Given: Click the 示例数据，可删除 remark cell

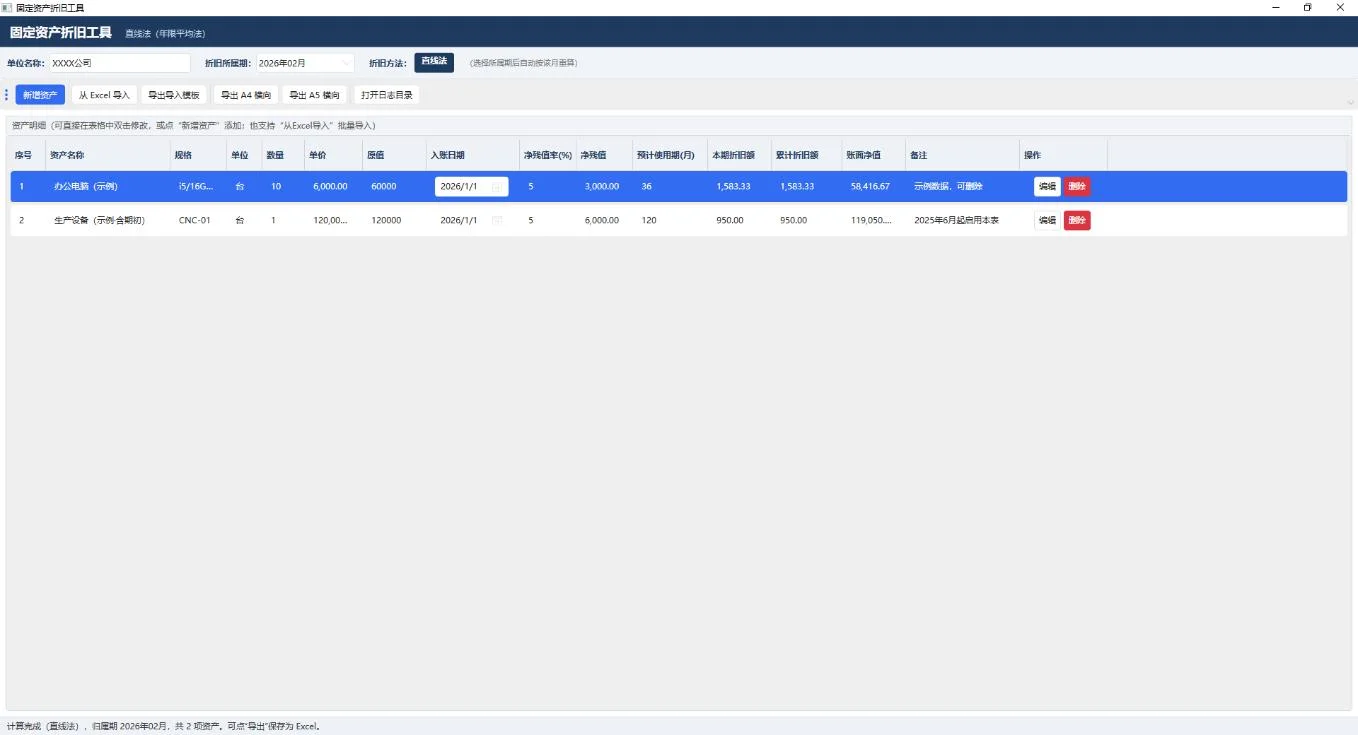Looking at the screenshot, I should 962,187.
